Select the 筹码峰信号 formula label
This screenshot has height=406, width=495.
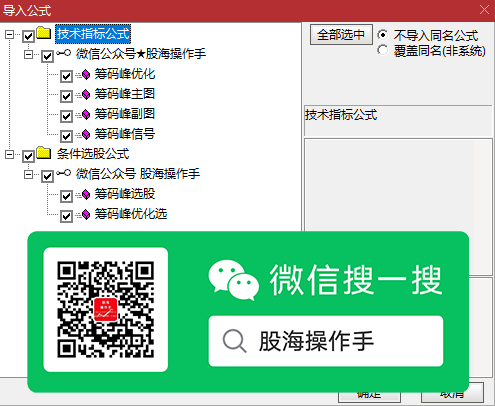[125, 134]
